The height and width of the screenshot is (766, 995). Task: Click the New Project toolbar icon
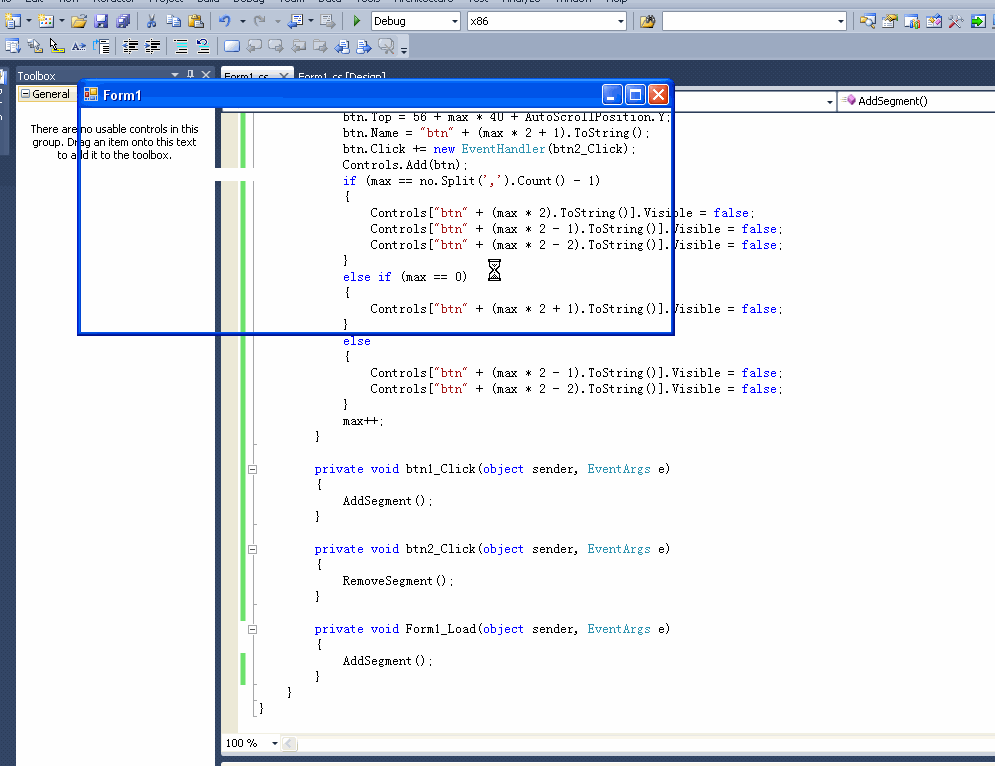coord(13,21)
